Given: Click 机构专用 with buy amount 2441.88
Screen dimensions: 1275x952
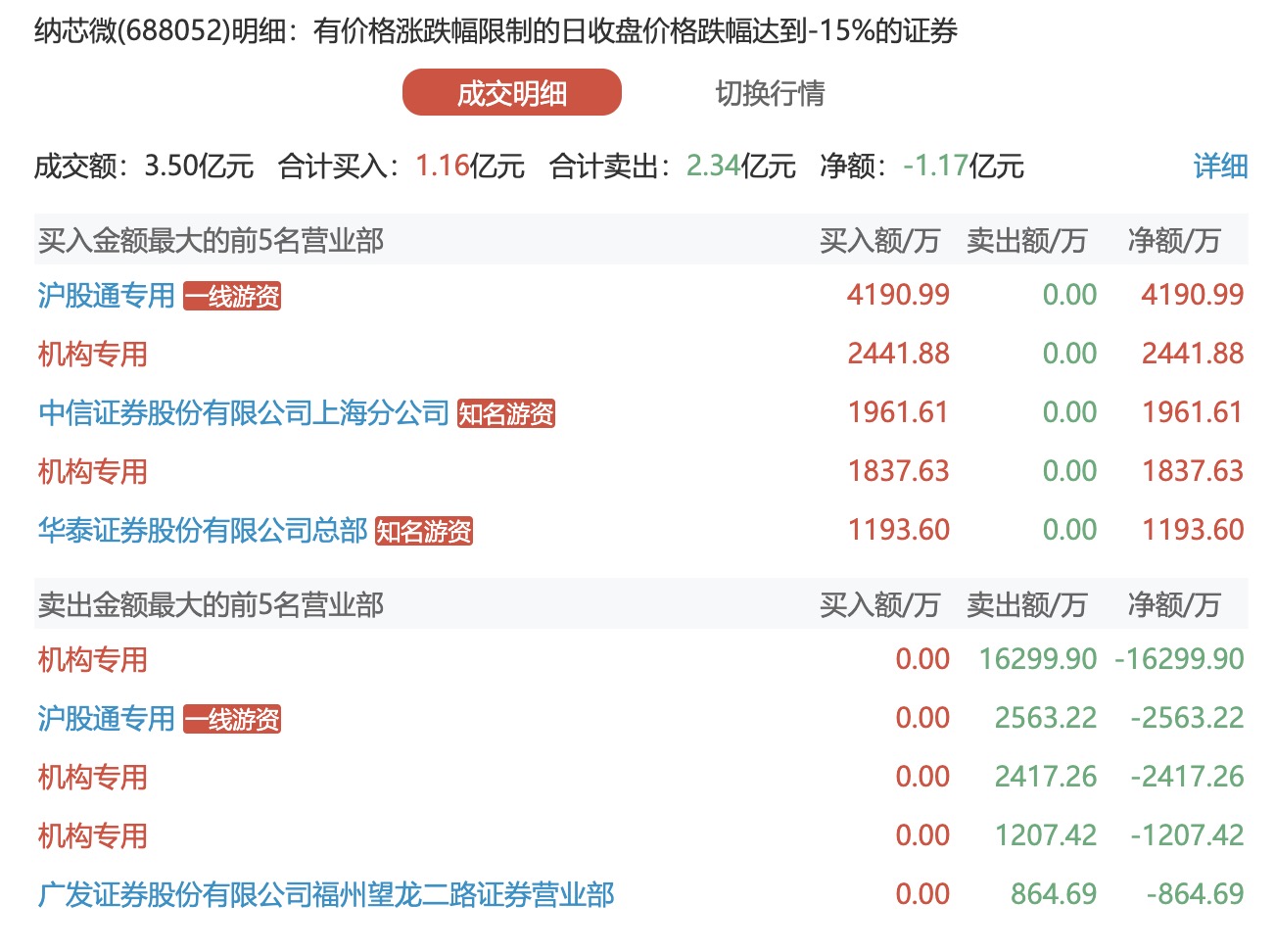Looking at the screenshot, I should coord(92,354).
